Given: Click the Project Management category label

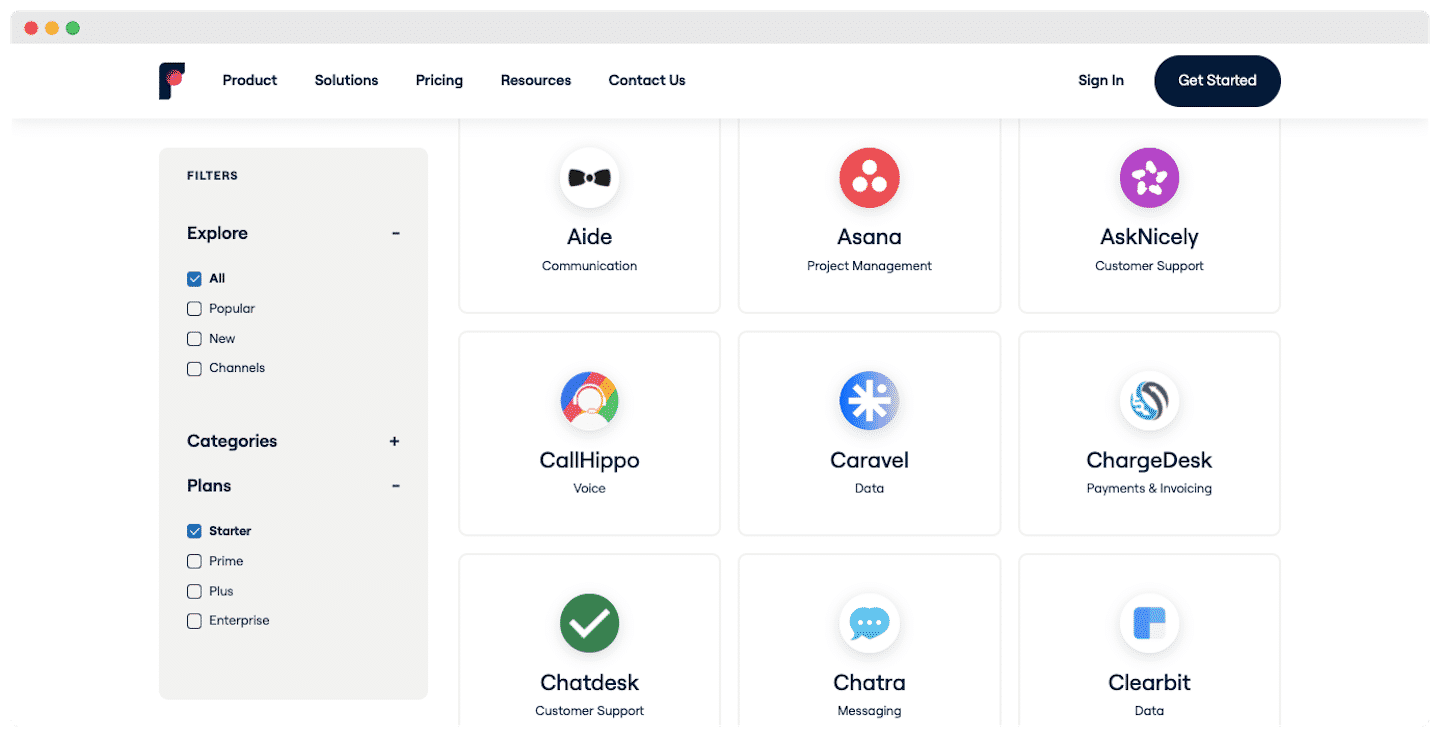Looking at the screenshot, I should (869, 266).
